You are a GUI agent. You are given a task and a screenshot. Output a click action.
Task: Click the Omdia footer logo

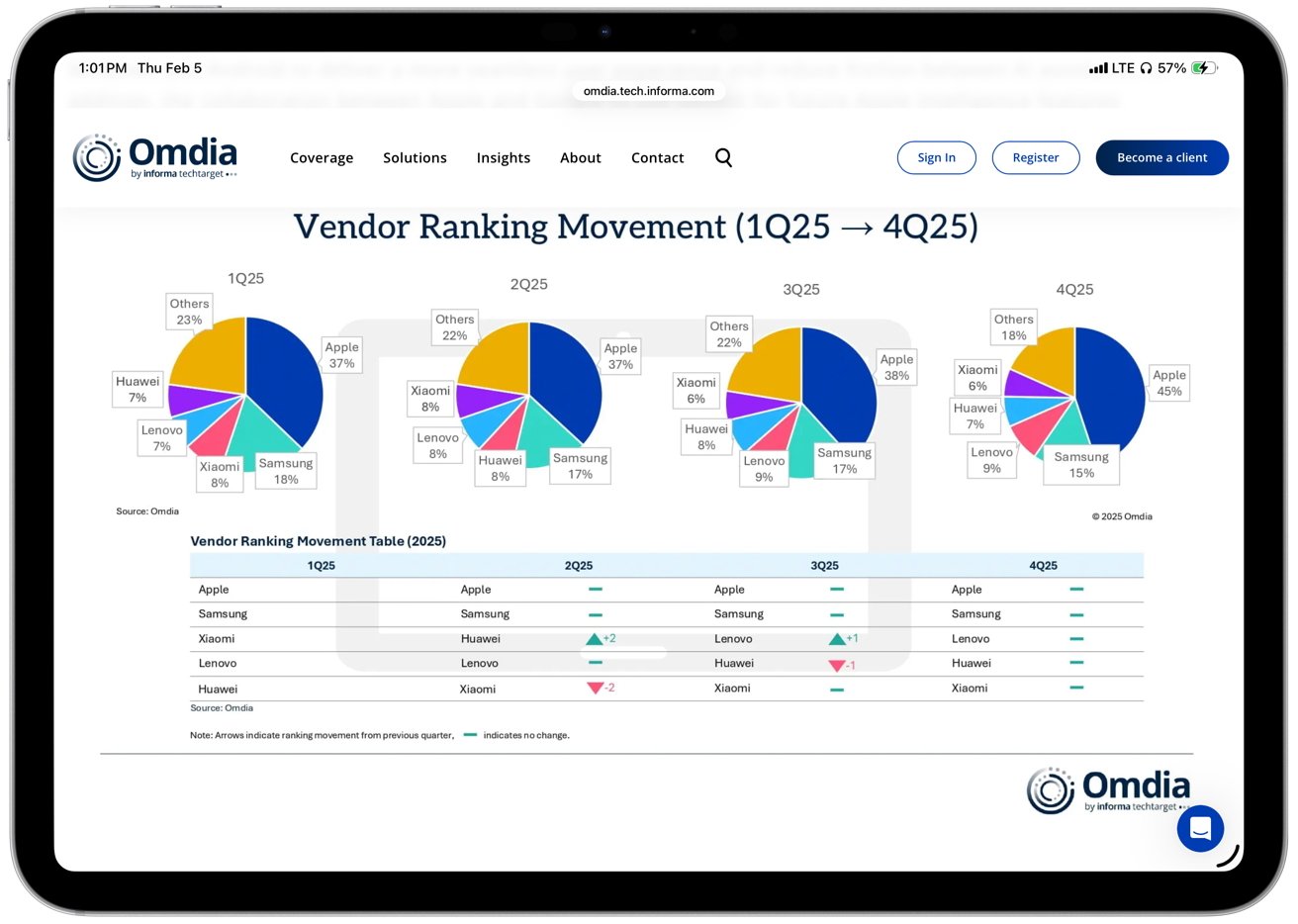pos(1107,791)
